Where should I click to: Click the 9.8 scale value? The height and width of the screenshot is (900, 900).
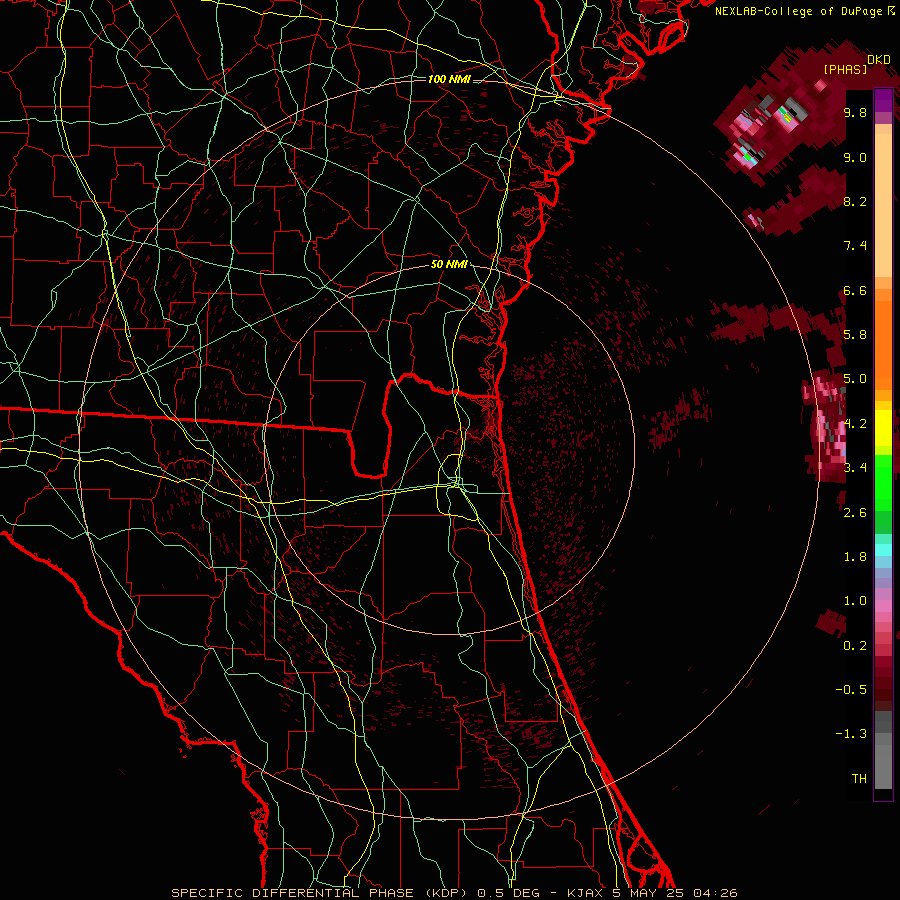coord(855,112)
